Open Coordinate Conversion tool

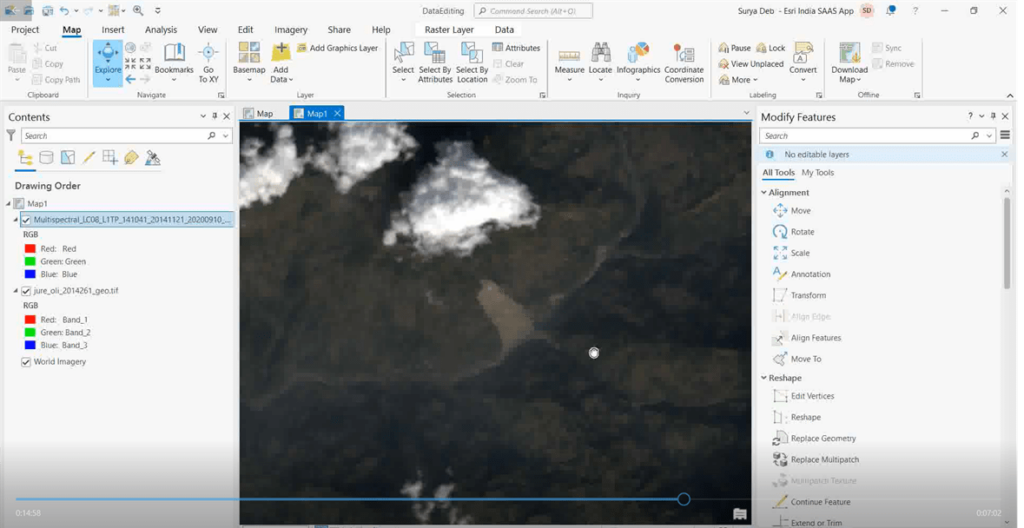tap(684, 63)
